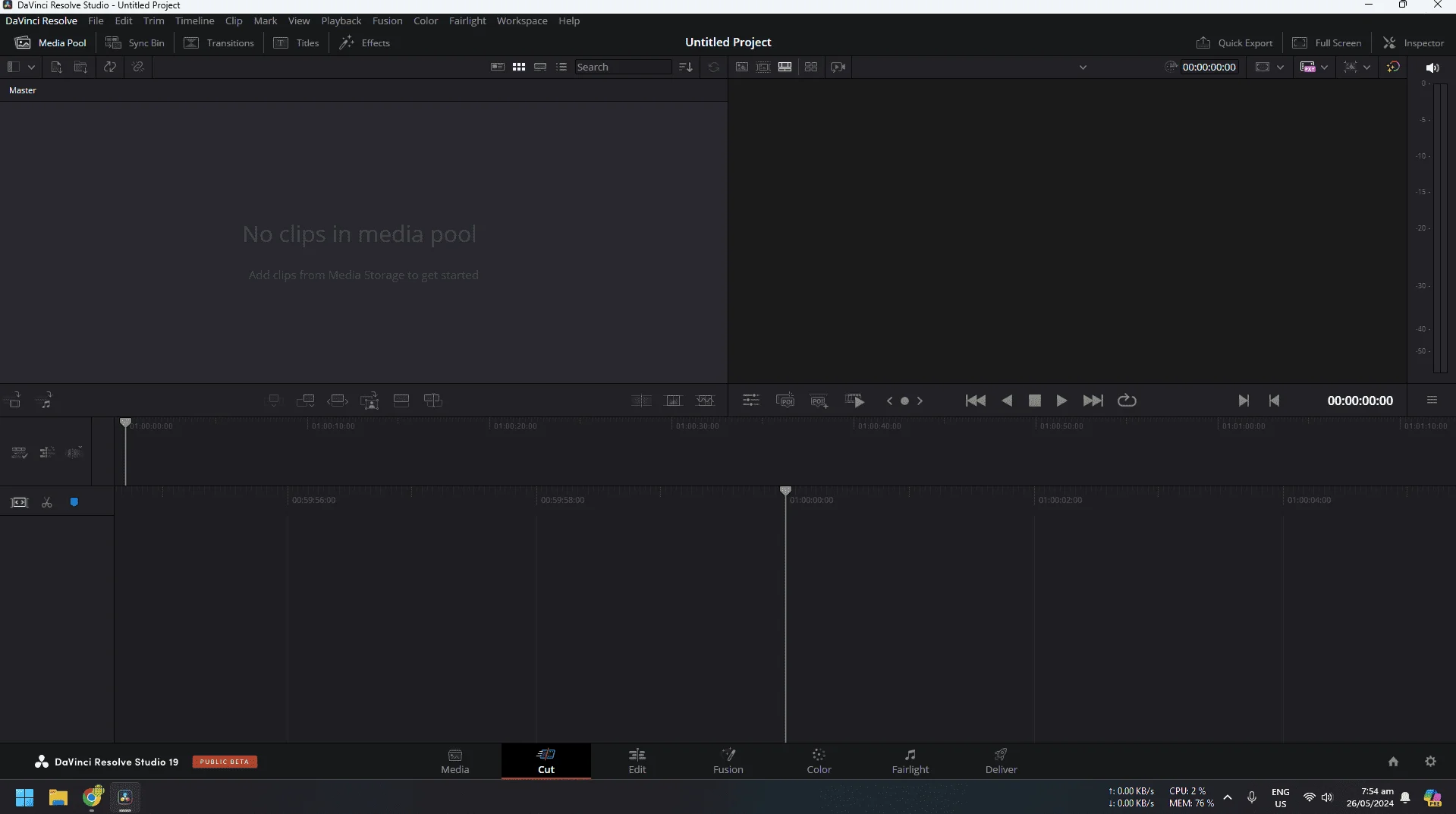
Task: Jump to the previous marker arrow
Action: click(889, 401)
